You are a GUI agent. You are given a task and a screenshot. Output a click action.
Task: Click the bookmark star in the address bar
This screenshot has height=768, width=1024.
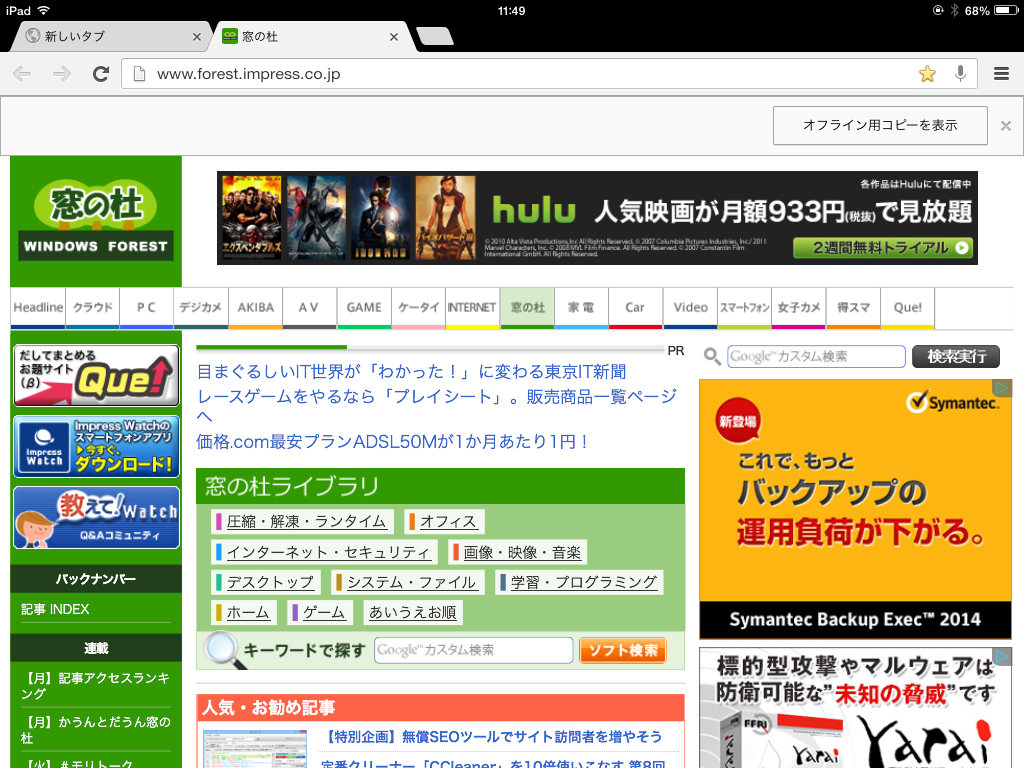[x=927, y=73]
